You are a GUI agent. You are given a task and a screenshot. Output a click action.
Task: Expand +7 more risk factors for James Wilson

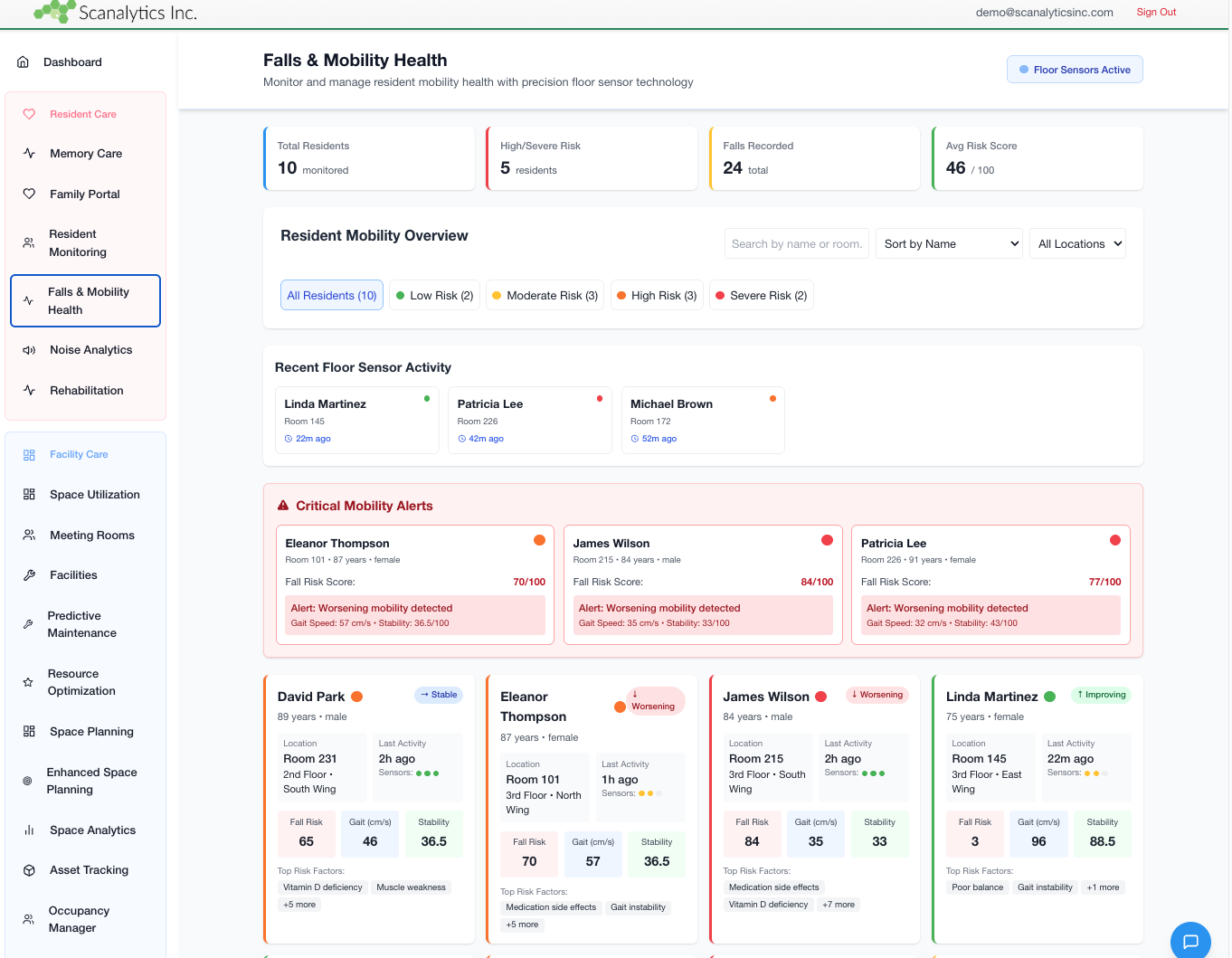pyautogui.click(x=839, y=904)
